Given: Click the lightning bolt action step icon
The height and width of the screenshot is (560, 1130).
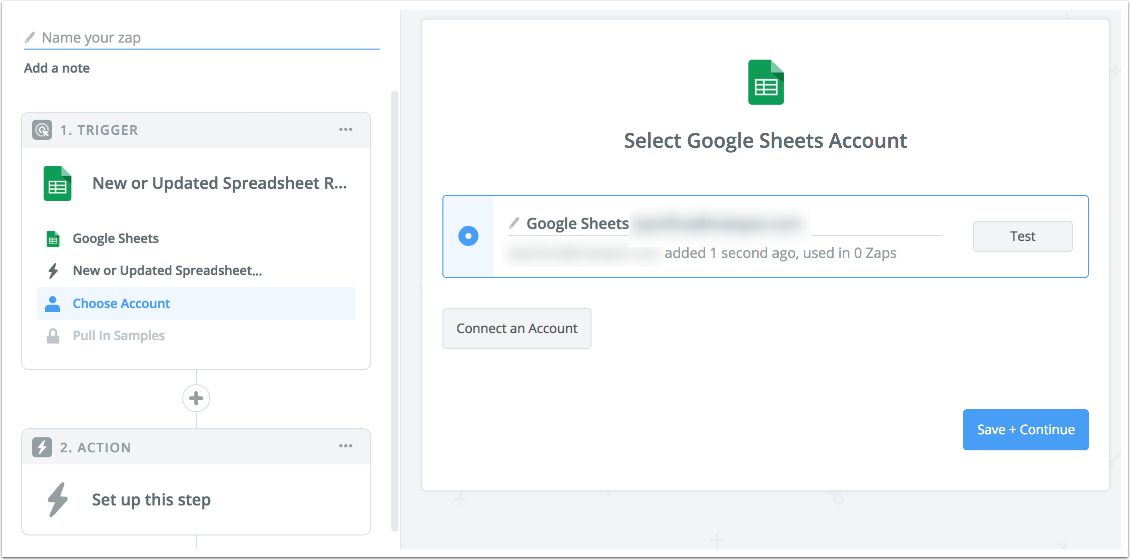Looking at the screenshot, I should click(42, 448).
